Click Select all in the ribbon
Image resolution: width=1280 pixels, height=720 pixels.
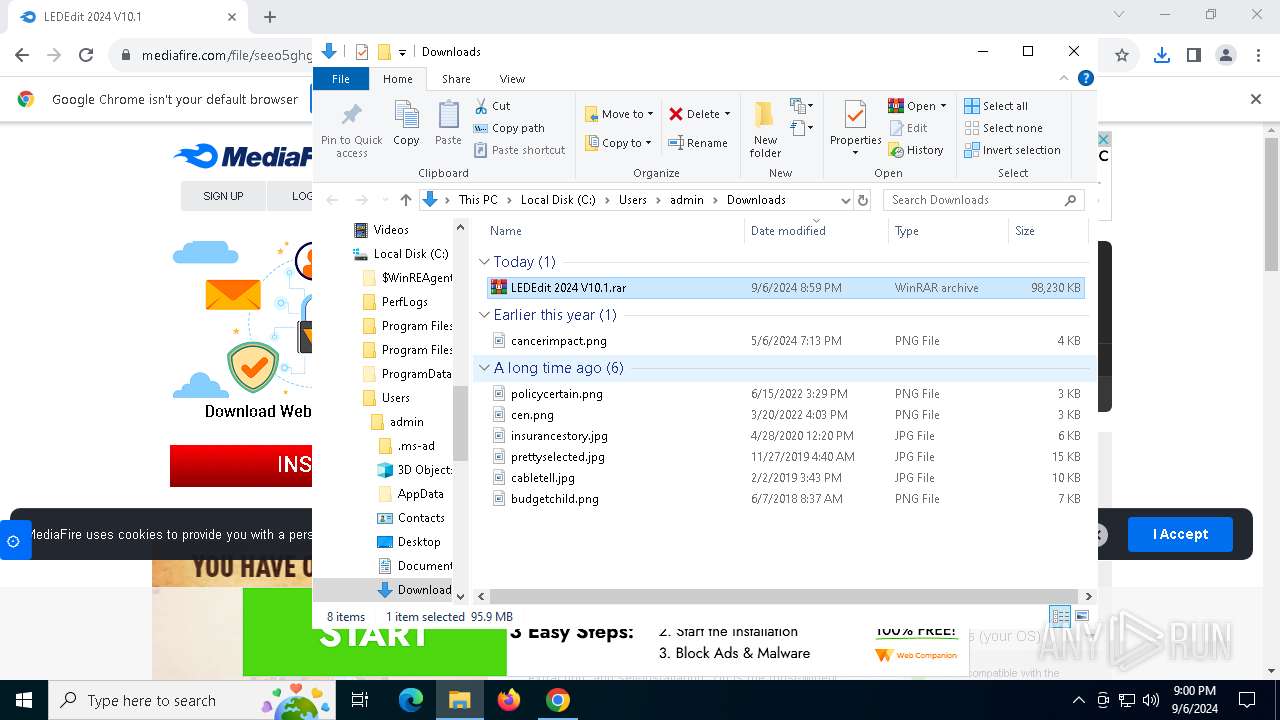pos(996,106)
